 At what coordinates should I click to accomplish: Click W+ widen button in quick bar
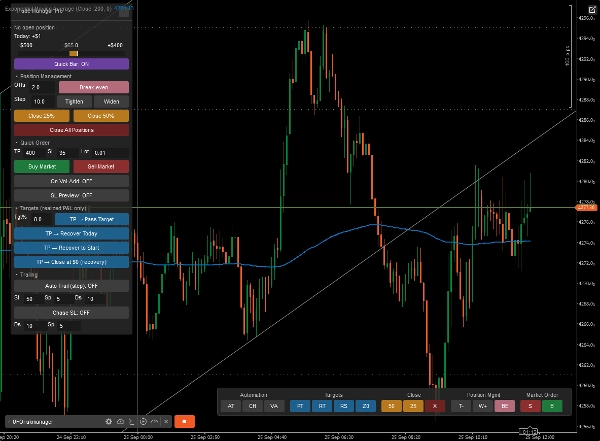pyautogui.click(x=483, y=406)
